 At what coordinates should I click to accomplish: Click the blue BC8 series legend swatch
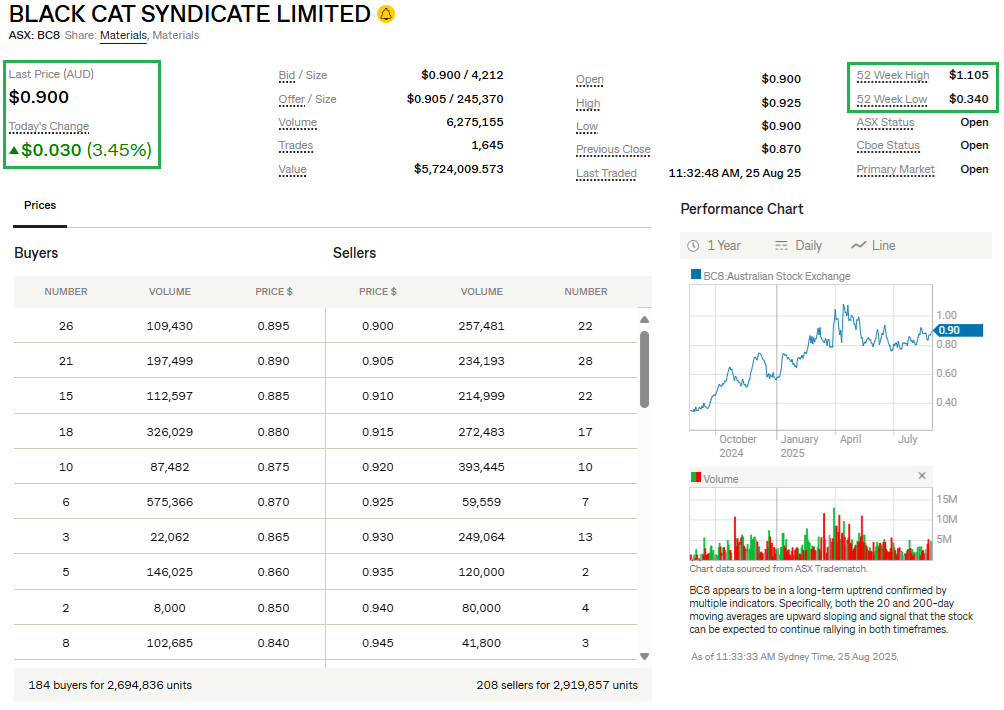[696, 276]
